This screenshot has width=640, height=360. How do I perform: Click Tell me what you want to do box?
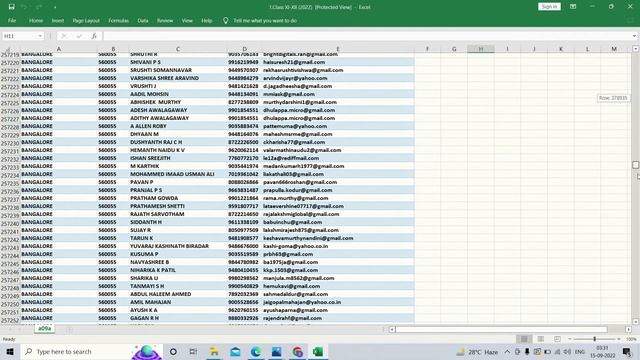[x=265, y=20]
